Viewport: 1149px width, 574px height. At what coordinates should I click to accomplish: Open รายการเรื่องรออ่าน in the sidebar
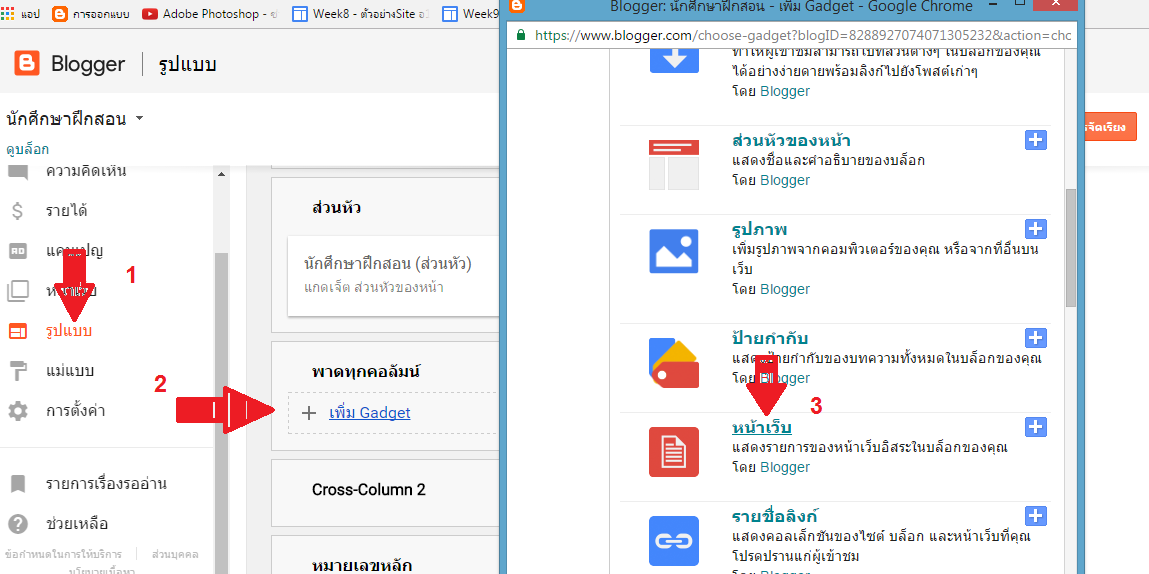pos(106,484)
